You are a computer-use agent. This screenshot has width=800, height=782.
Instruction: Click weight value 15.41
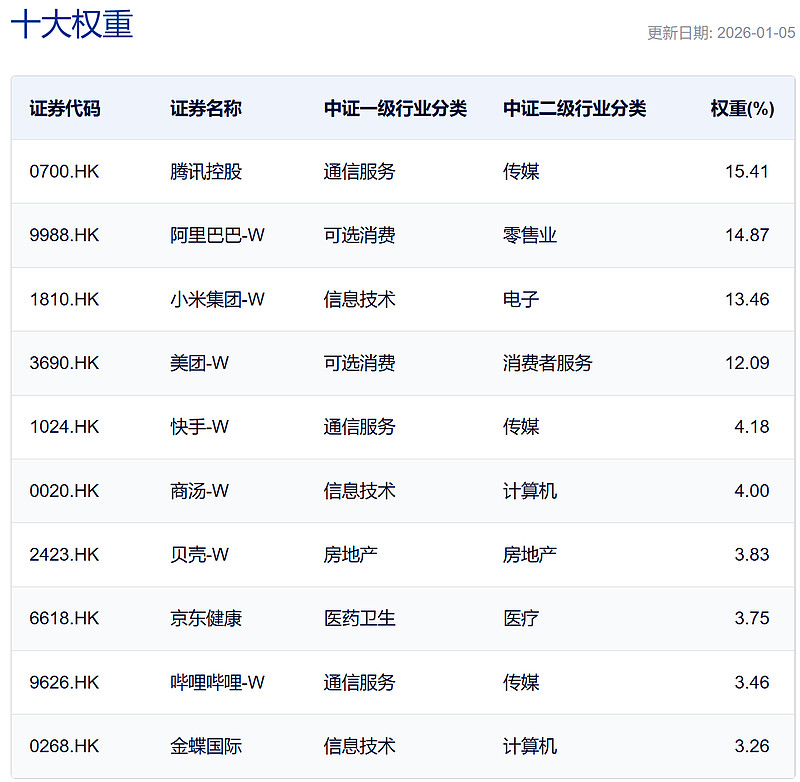(x=747, y=171)
